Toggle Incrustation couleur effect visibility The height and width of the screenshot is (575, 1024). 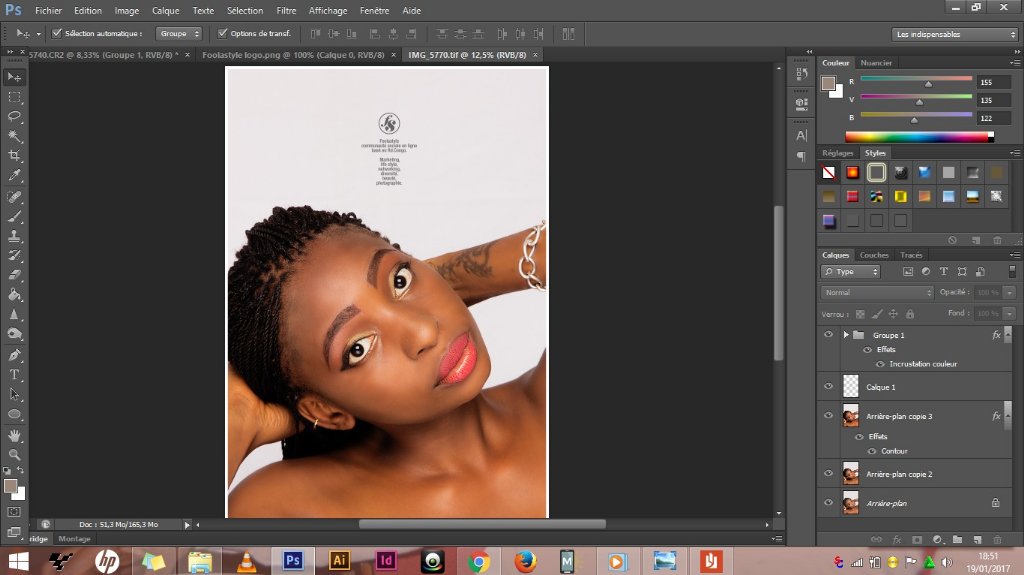click(880, 364)
